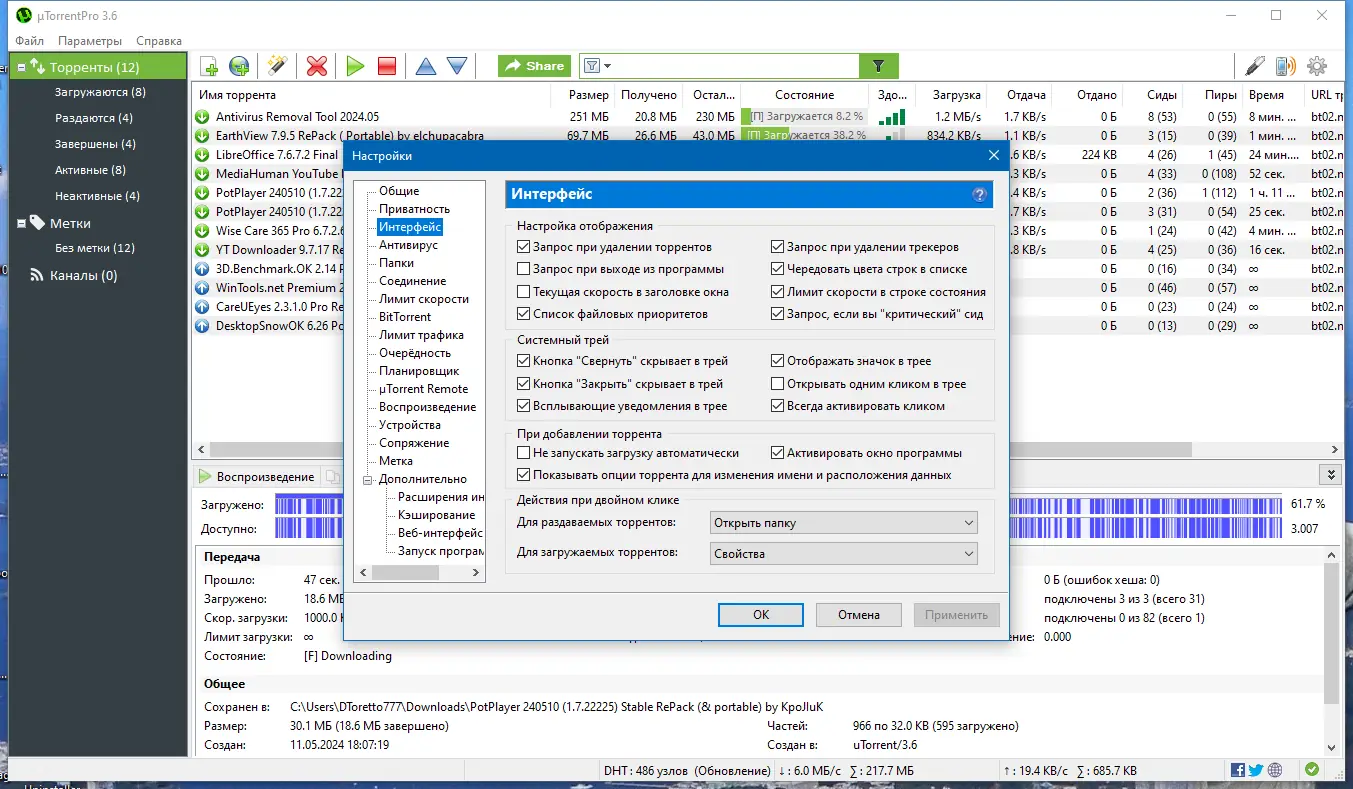Collapse the Метки sidebar group
Image resolution: width=1353 pixels, height=789 pixels.
pos(21,224)
